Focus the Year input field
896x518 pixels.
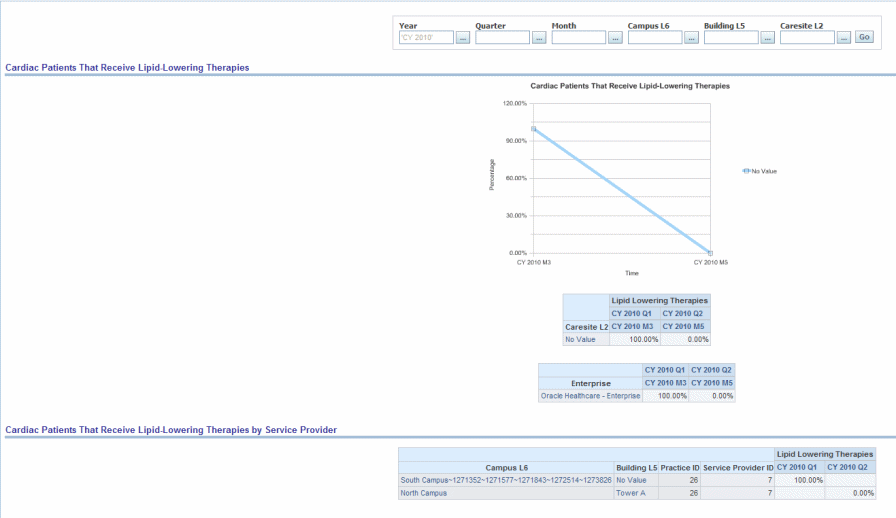426,38
